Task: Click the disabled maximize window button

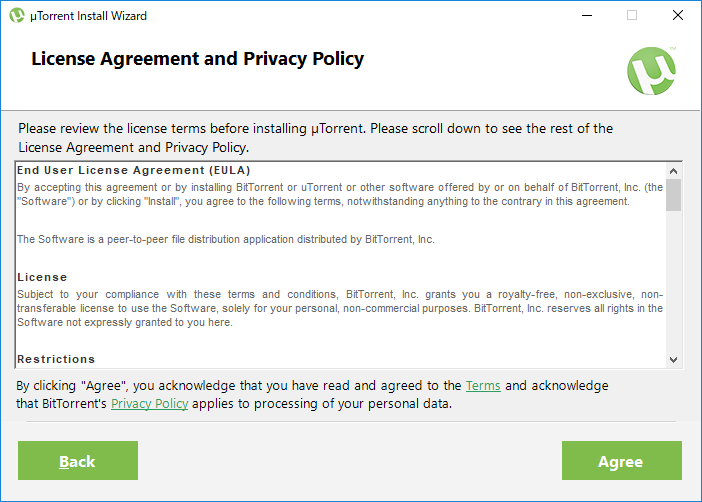Action: pyautogui.click(x=632, y=16)
